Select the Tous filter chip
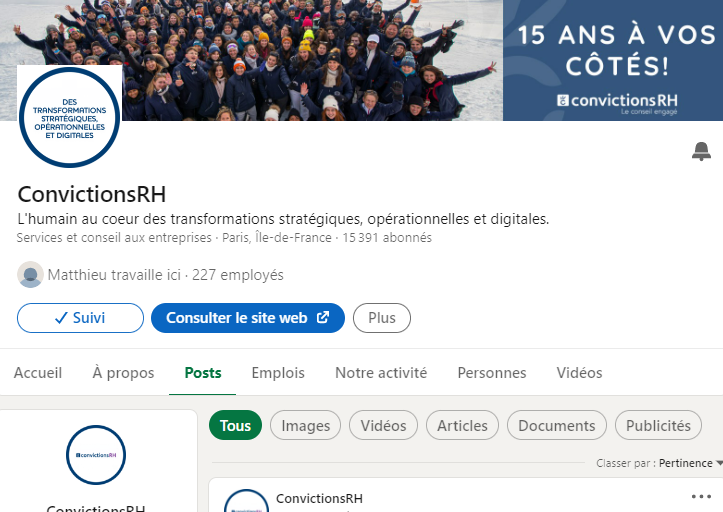This screenshot has height=512, width=723. click(235, 425)
